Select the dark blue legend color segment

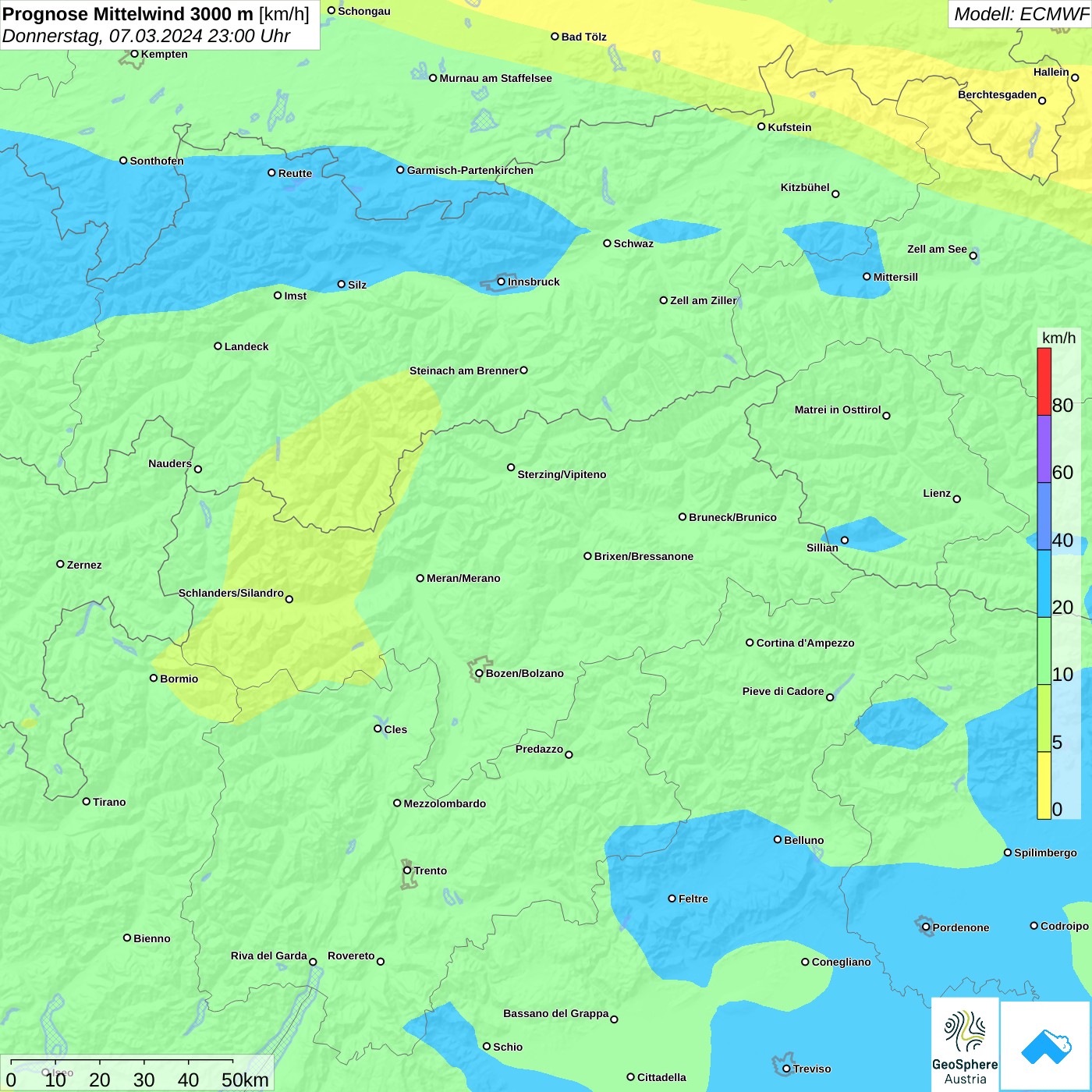pos(1044,516)
